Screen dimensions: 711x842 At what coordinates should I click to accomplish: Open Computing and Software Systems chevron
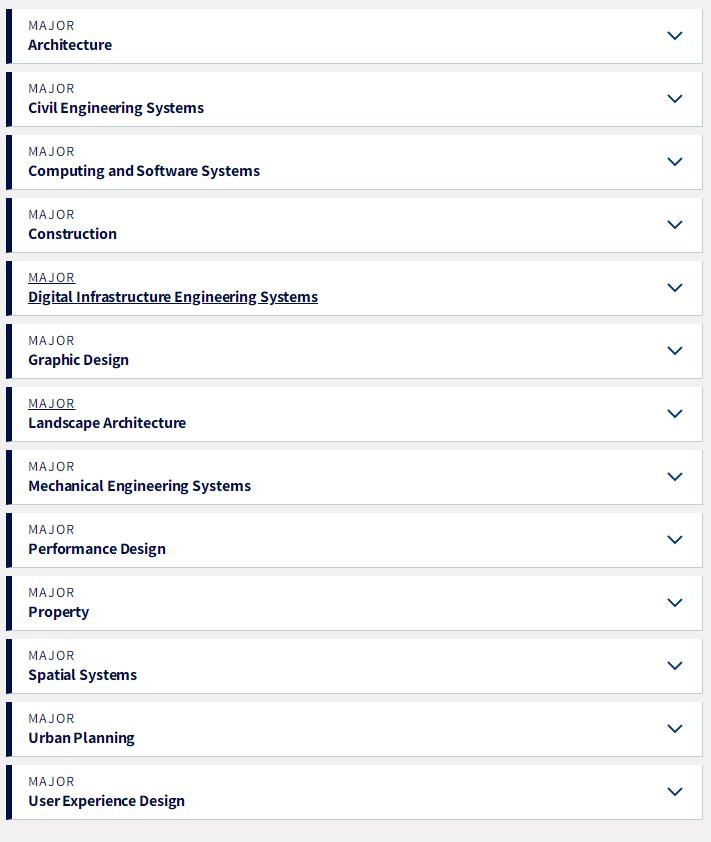click(674, 162)
